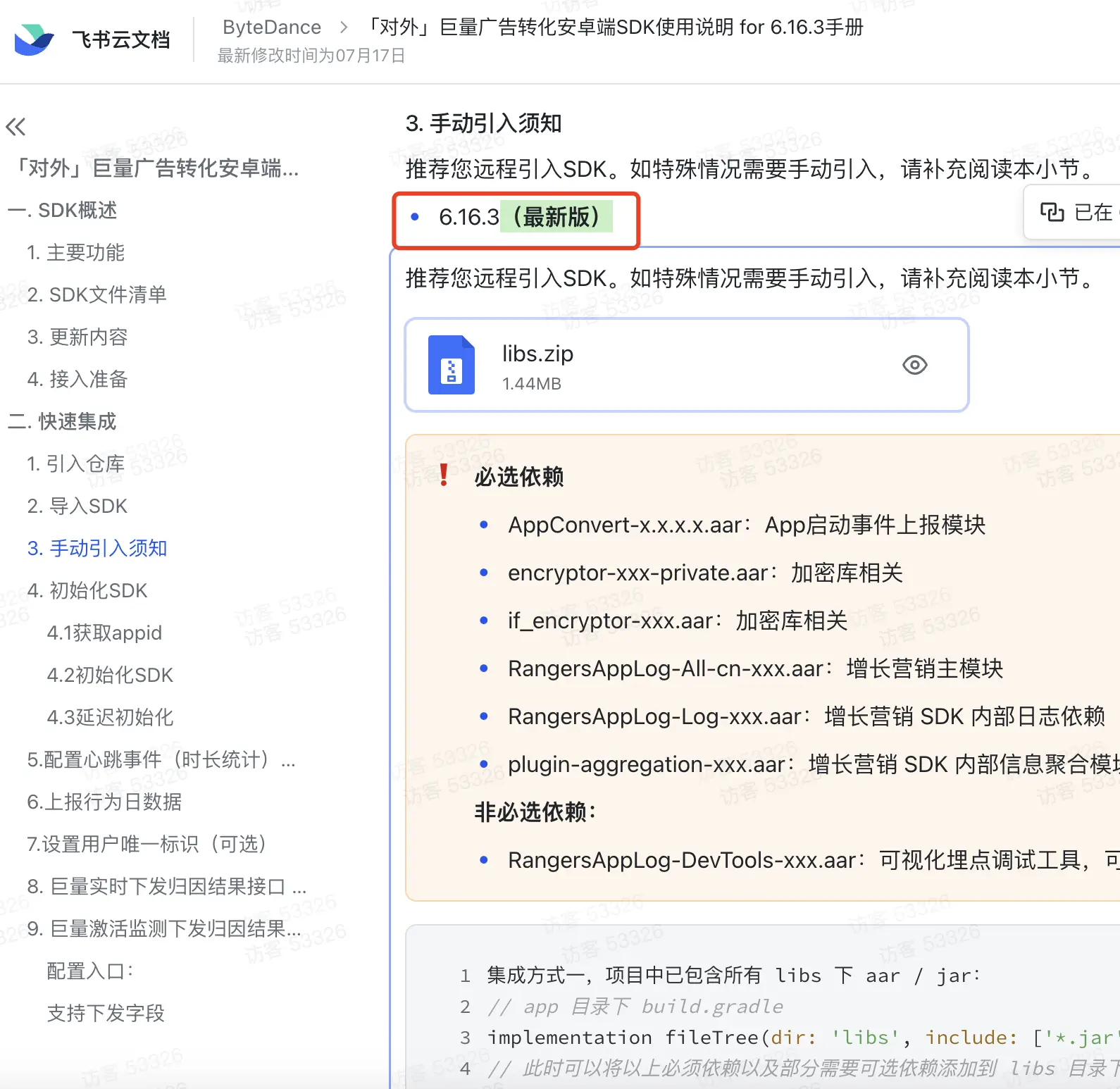Select 4.3延迟初始化 entry
Image resolution: width=1120 pixels, height=1089 pixels.
[110, 717]
